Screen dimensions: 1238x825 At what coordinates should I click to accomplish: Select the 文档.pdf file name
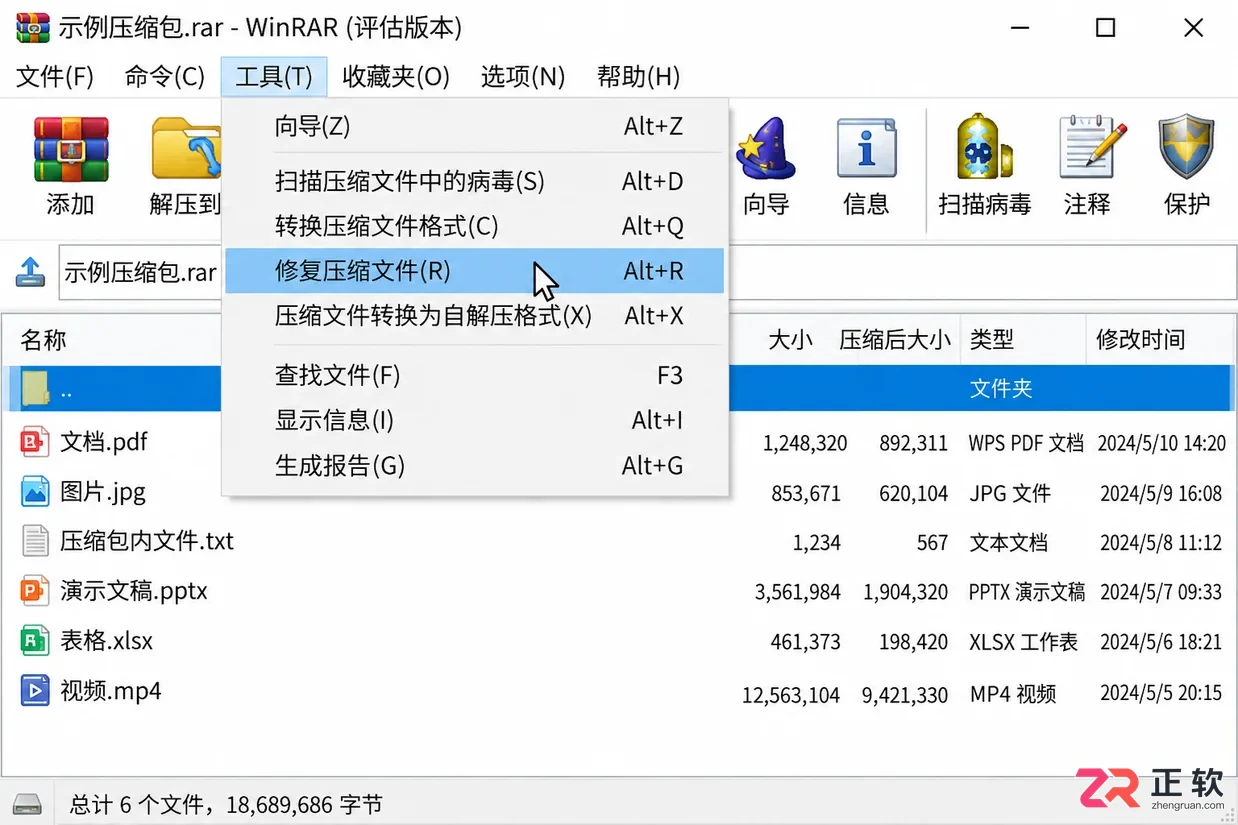click(x=104, y=441)
